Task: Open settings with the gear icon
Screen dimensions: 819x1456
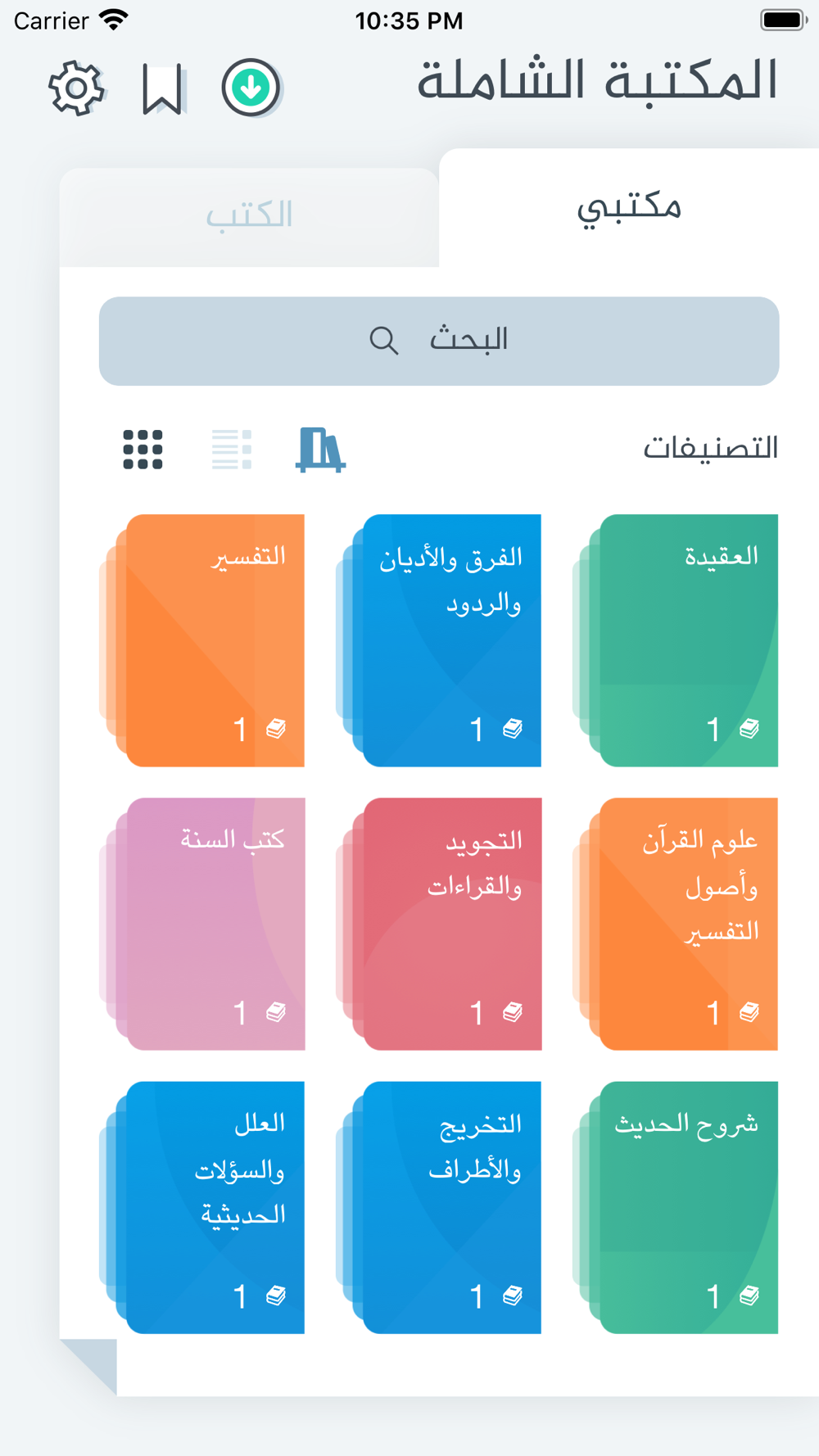Action: [76, 88]
